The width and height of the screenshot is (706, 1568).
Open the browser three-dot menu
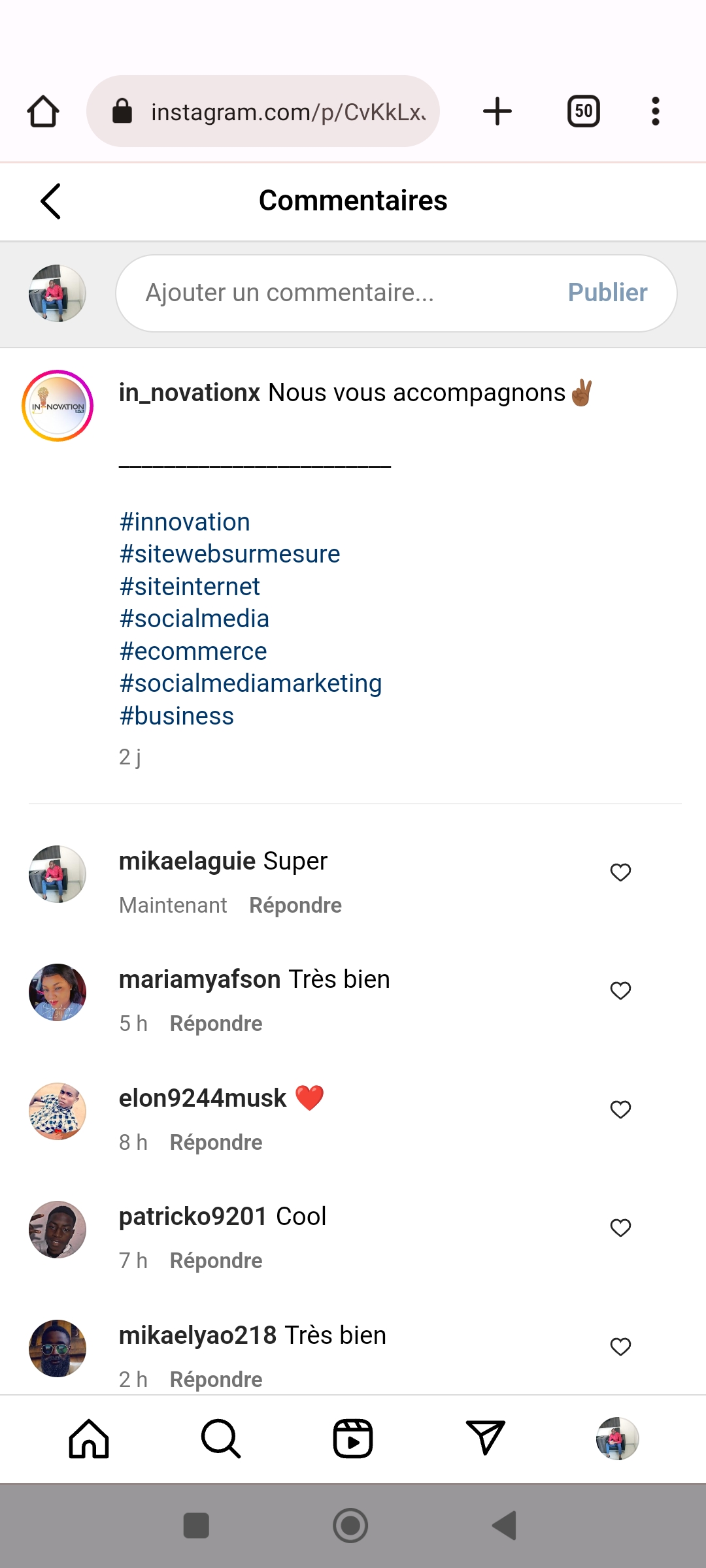click(x=655, y=111)
